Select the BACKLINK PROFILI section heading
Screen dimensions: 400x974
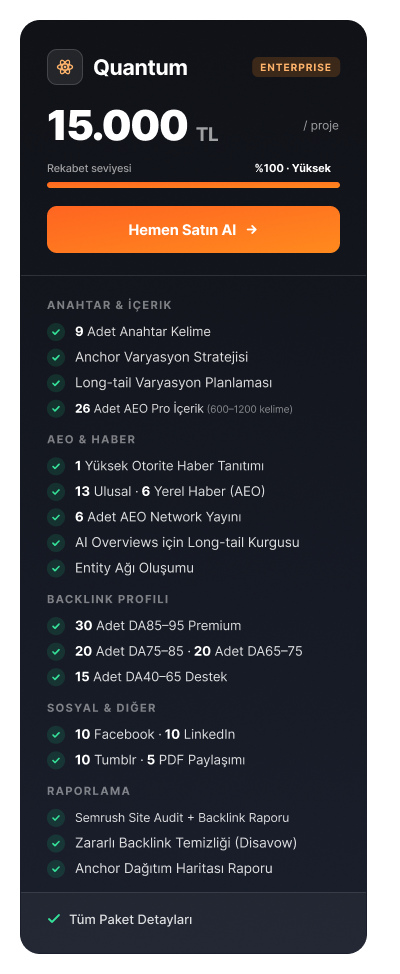tap(108, 599)
